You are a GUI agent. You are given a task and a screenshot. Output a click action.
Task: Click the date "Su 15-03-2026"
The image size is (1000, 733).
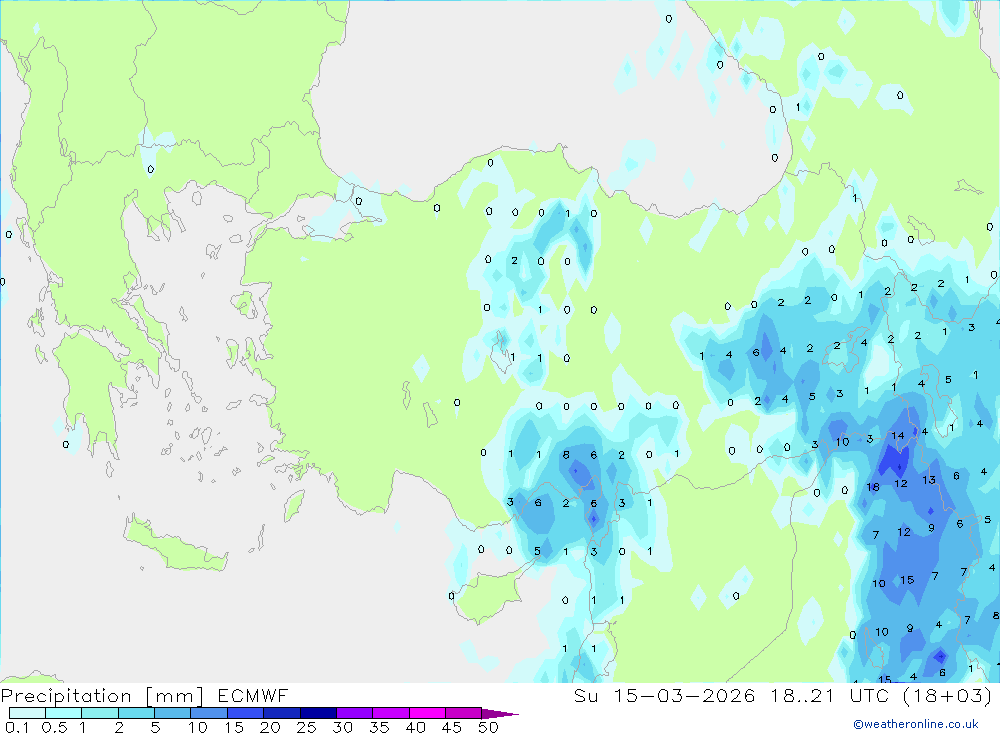click(x=664, y=695)
